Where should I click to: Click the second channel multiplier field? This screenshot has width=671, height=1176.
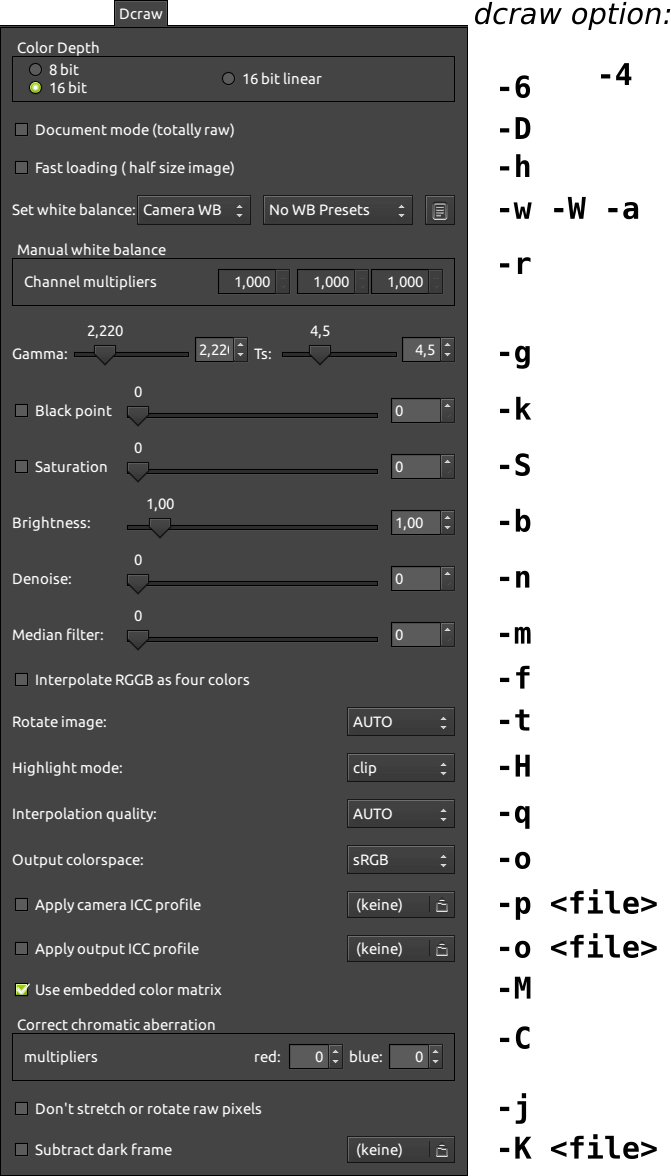click(x=325, y=282)
